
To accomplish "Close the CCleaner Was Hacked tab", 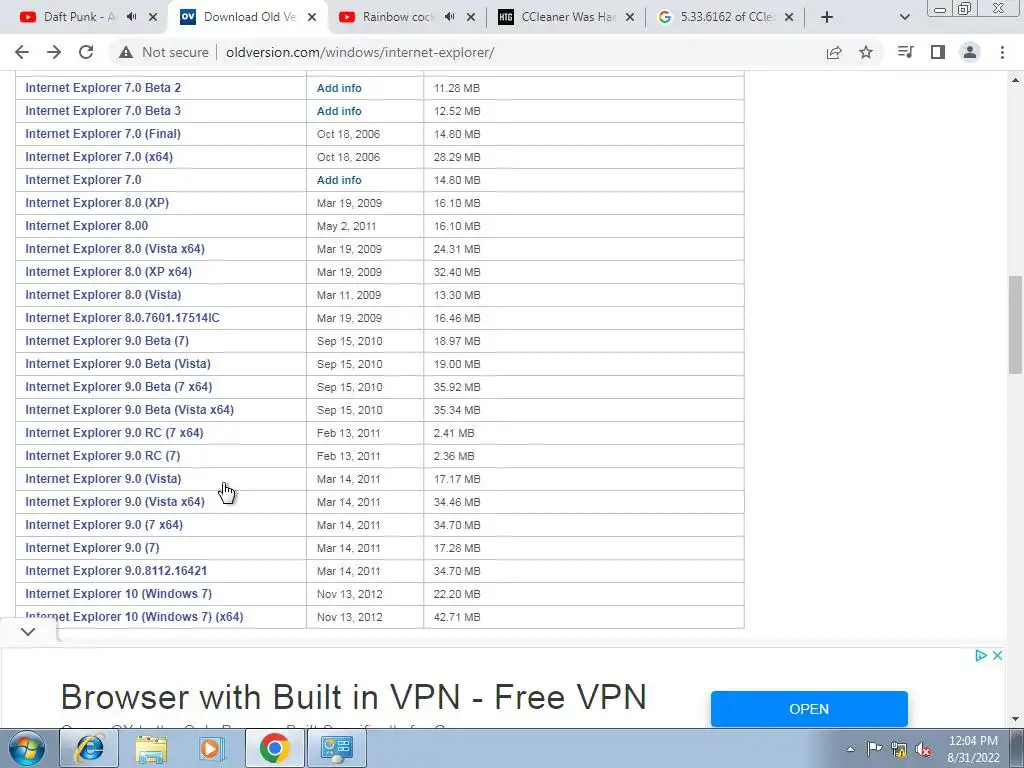I will point(630,17).
